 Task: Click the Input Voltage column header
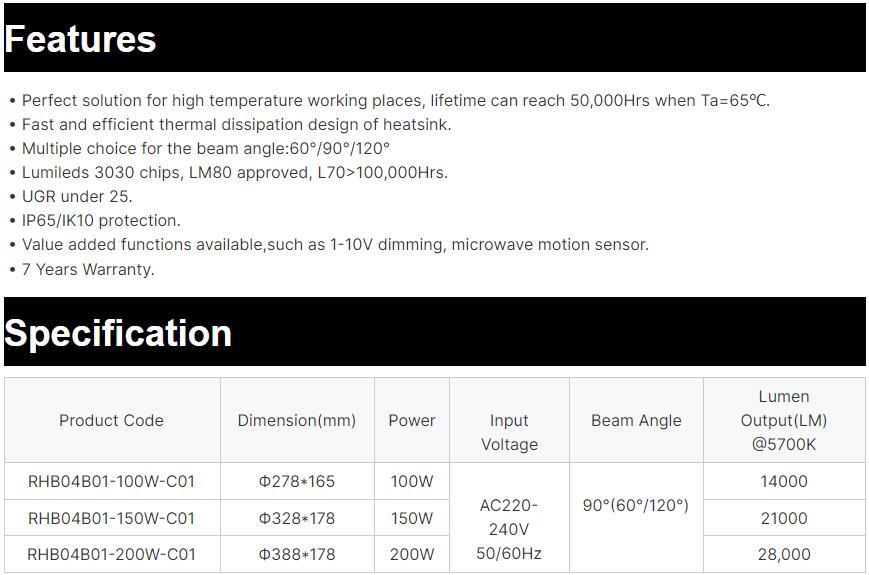point(509,432)
